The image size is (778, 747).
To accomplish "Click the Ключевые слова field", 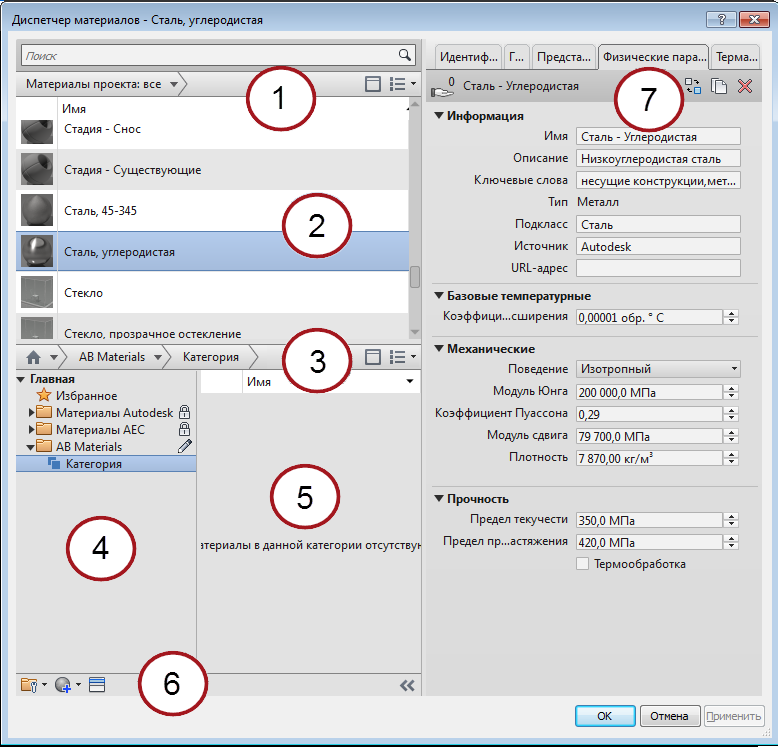I will point(658,181).
